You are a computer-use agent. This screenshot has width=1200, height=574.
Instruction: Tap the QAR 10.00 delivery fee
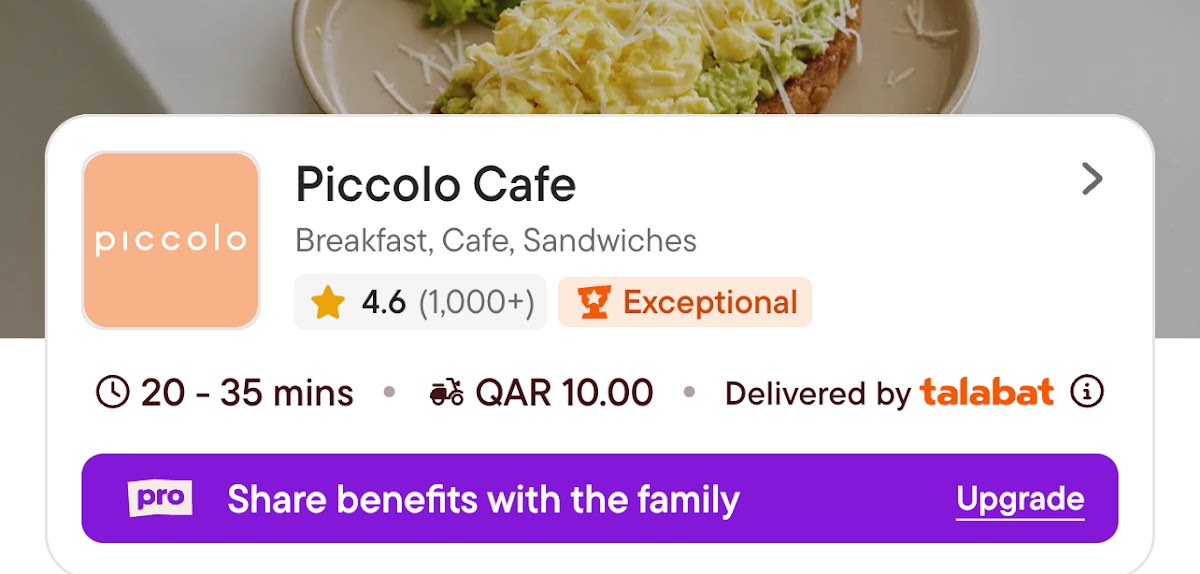pos(564,393)
